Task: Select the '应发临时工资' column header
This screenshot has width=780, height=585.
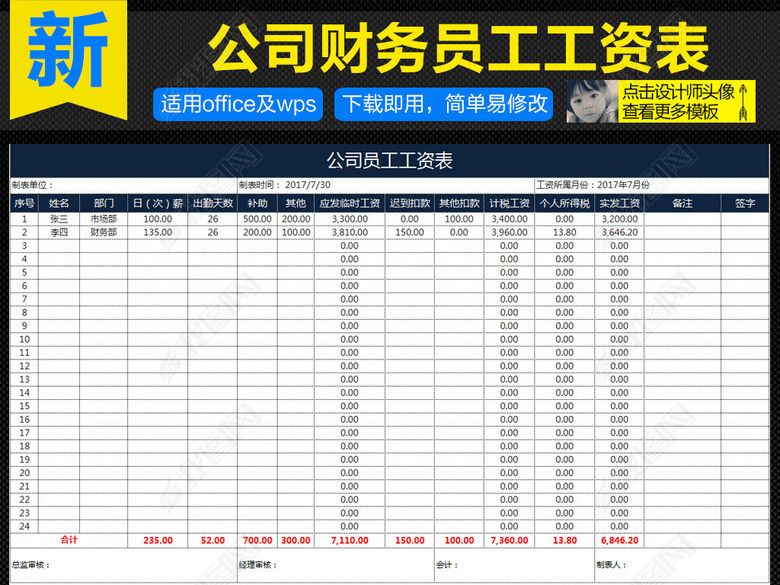Action: click(x=349, y=203)
